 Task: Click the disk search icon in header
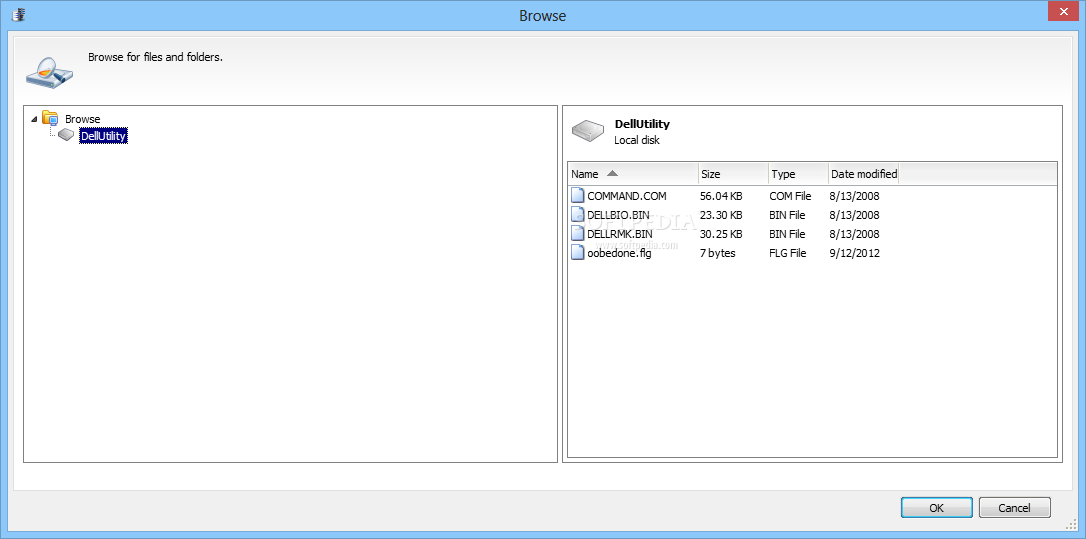coord(49,71)
